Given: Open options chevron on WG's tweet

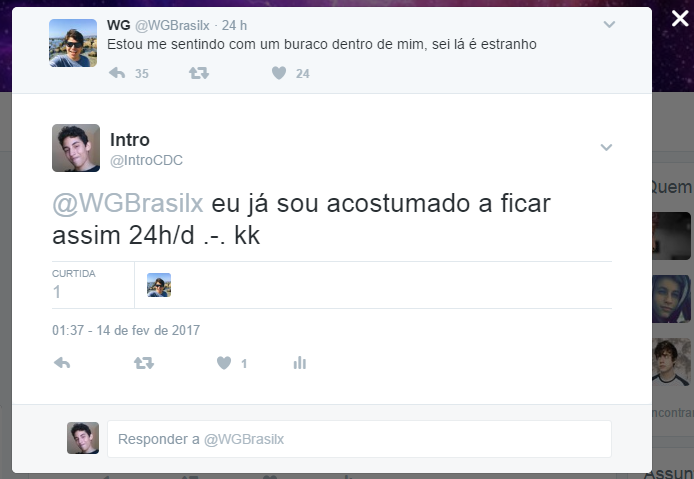Looking at the screenshot, I should (x=609, y=24).
